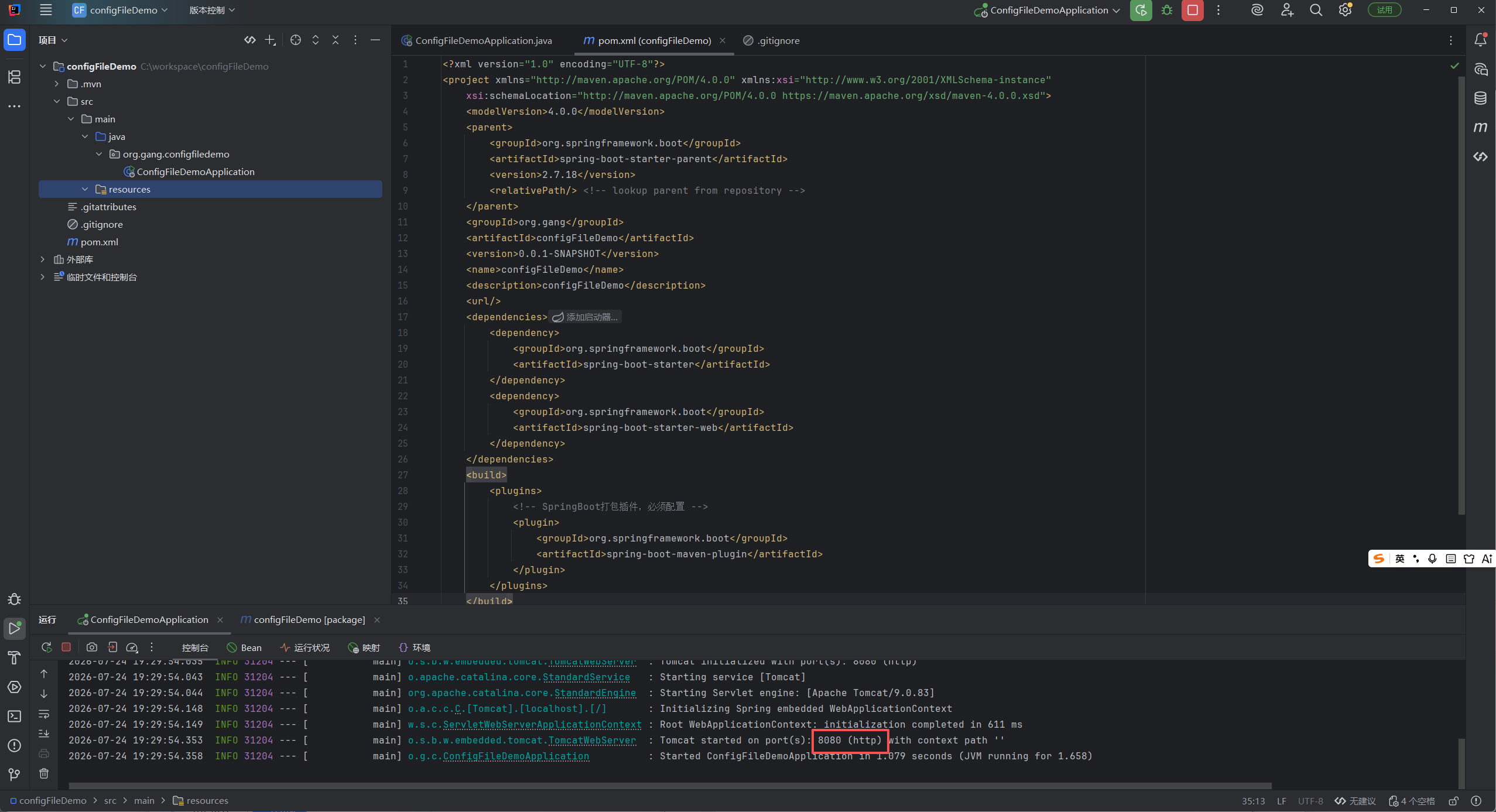Open Search Everywhere magnifier
Viewport: 1496px width, 812px height.
1316,10
